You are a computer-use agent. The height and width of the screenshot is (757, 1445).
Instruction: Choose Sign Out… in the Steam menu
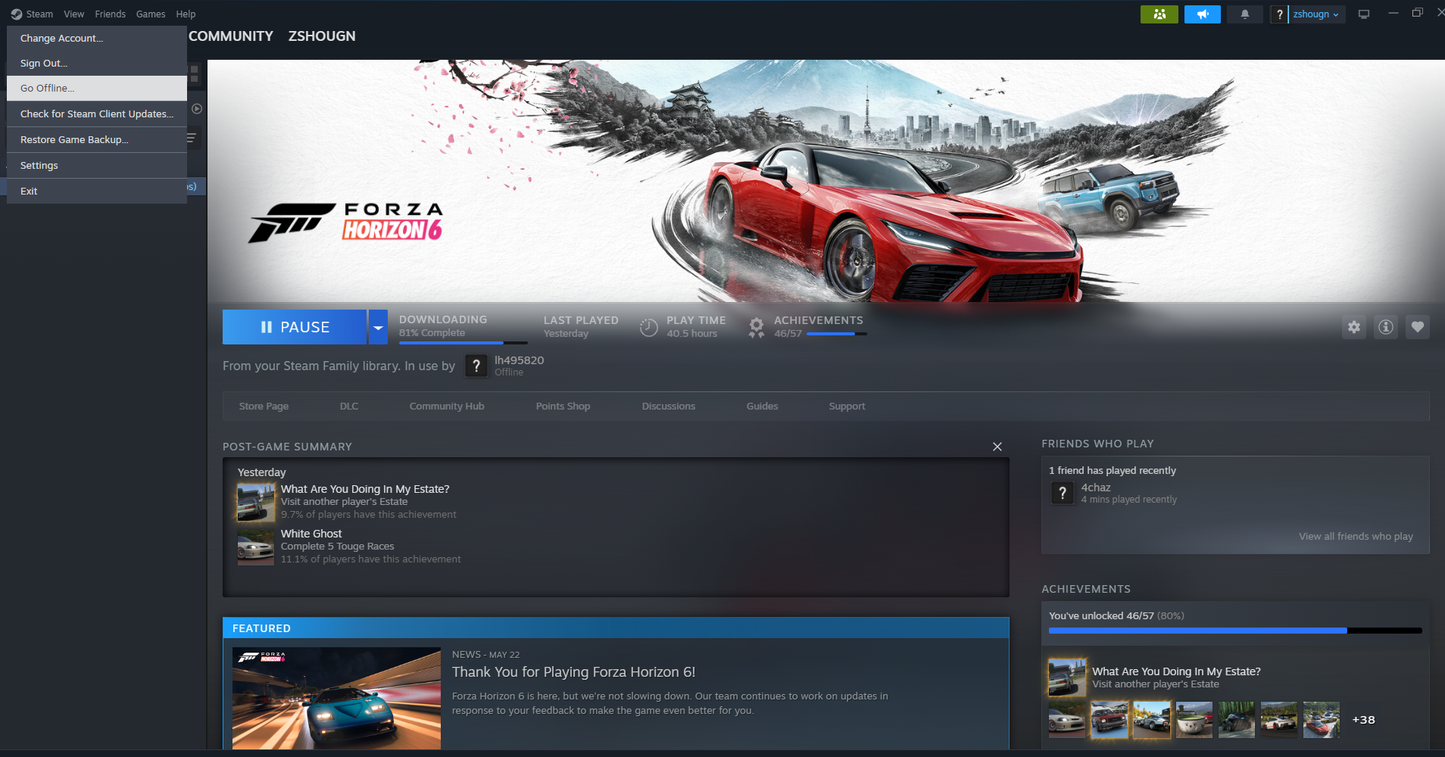pyautogui.click(x=97, y=63)
